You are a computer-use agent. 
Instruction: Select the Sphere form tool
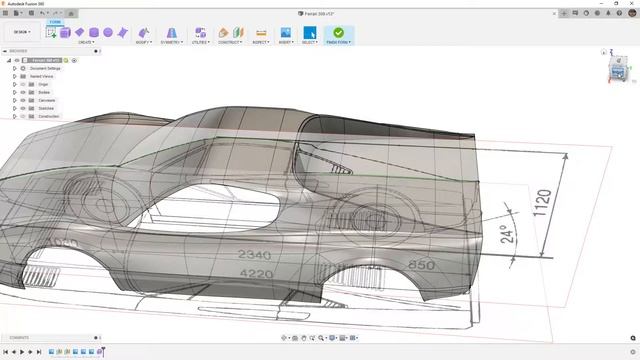point(108,32)
